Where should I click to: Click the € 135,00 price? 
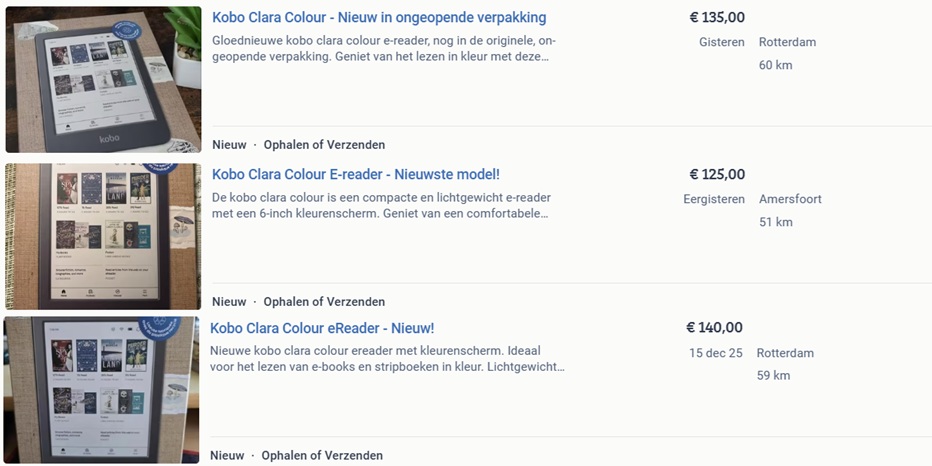[717, 17]
